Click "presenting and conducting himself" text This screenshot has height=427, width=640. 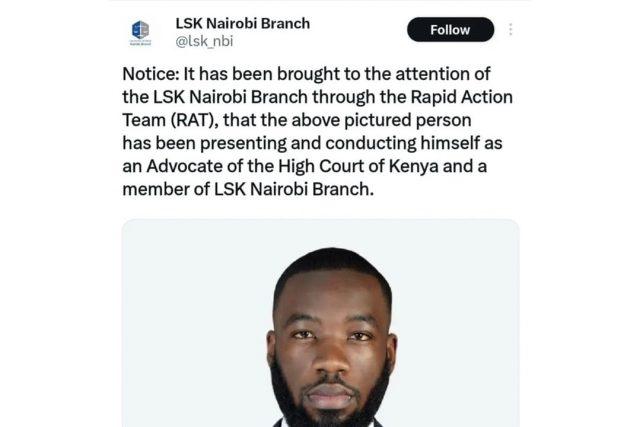click(340, 143)
